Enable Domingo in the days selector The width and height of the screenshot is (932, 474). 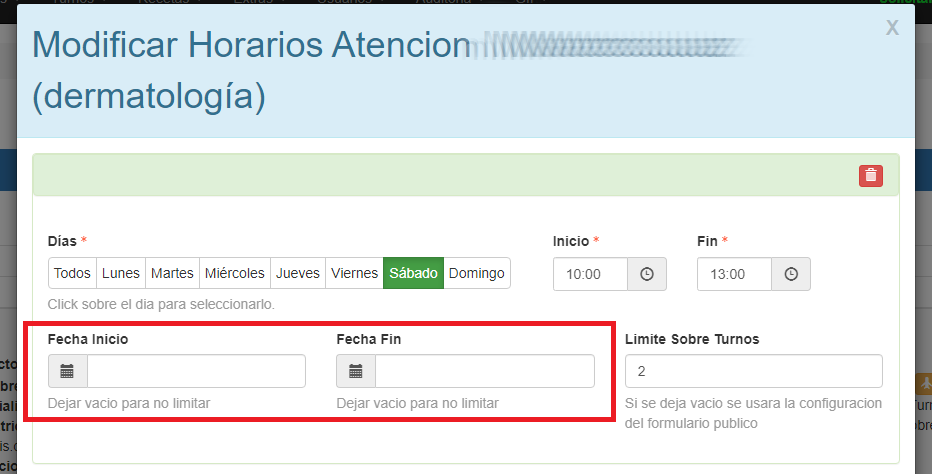[477, 273]
